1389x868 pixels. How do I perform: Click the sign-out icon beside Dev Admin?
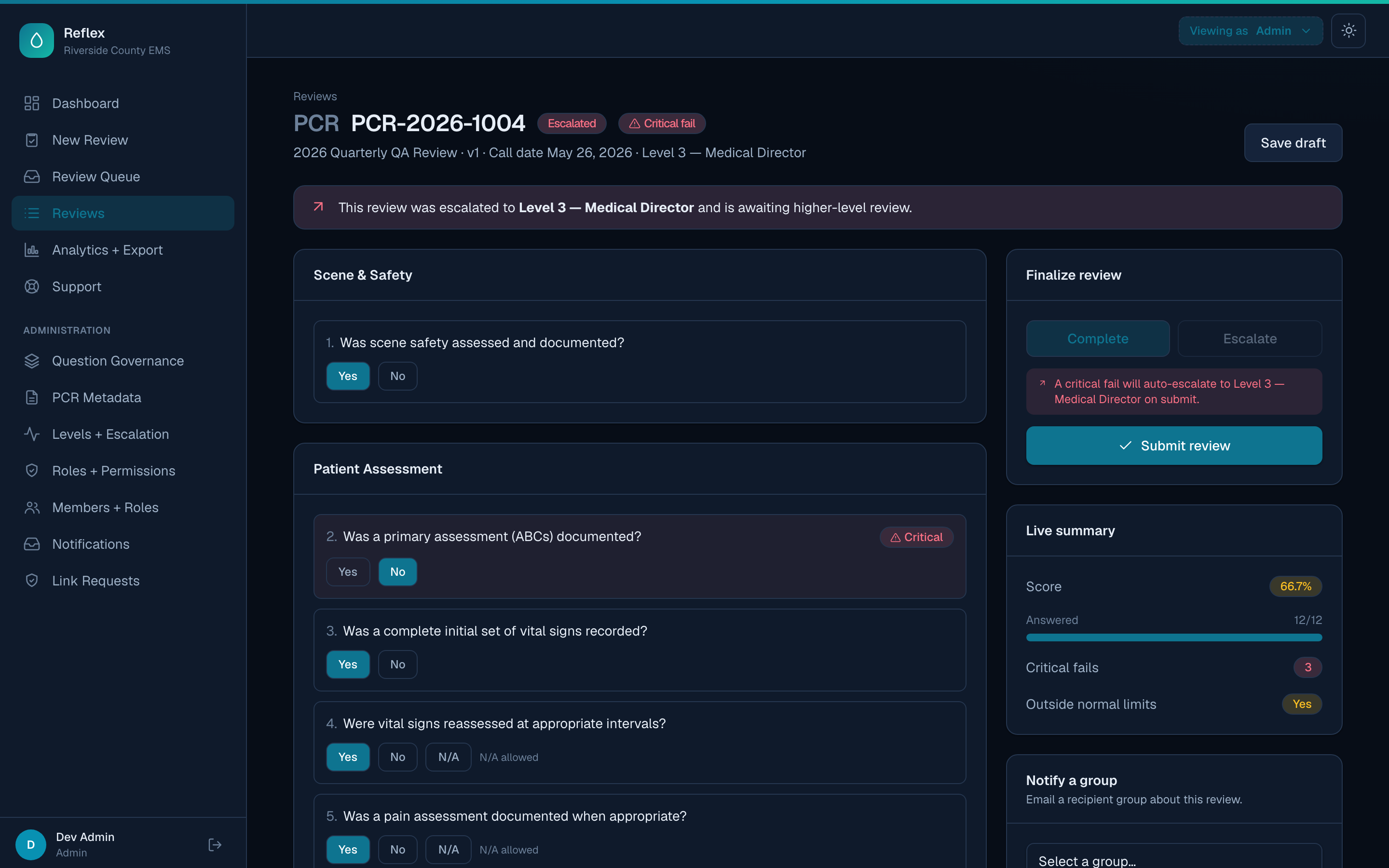pyautogui.click(x=215, y=844)
